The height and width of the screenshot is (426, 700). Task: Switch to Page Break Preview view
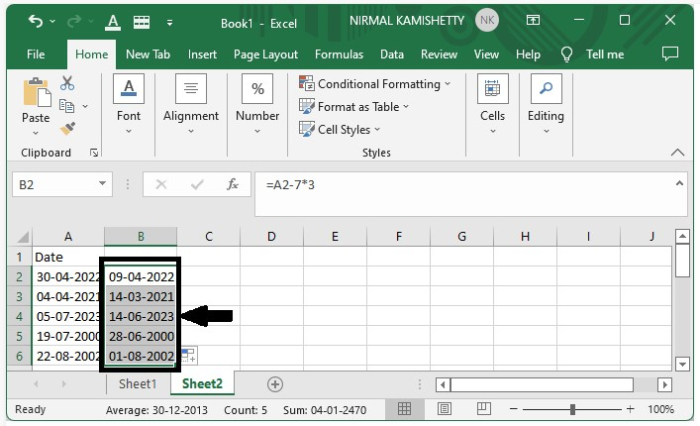483,409
